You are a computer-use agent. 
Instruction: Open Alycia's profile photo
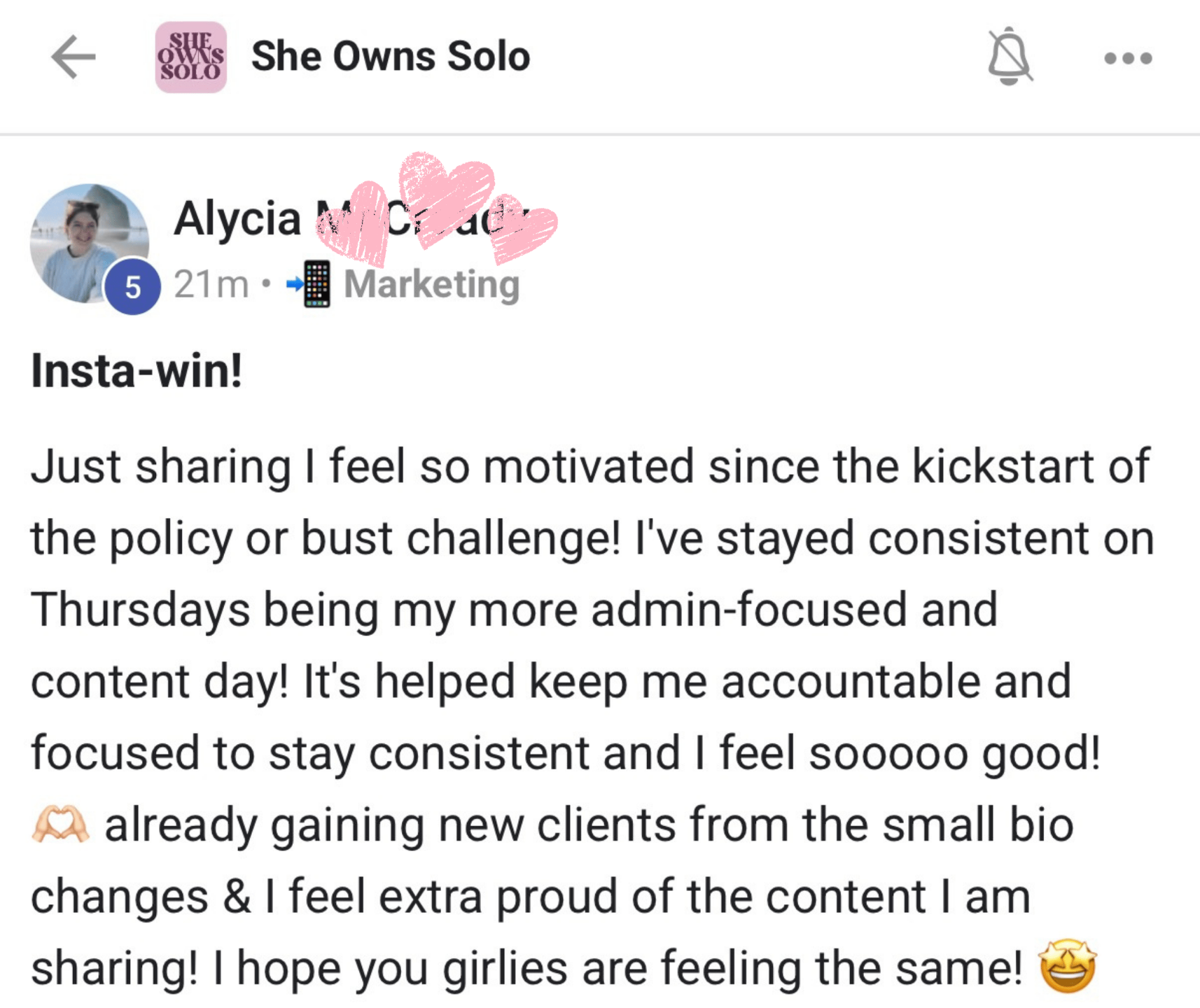coord(88,241)
